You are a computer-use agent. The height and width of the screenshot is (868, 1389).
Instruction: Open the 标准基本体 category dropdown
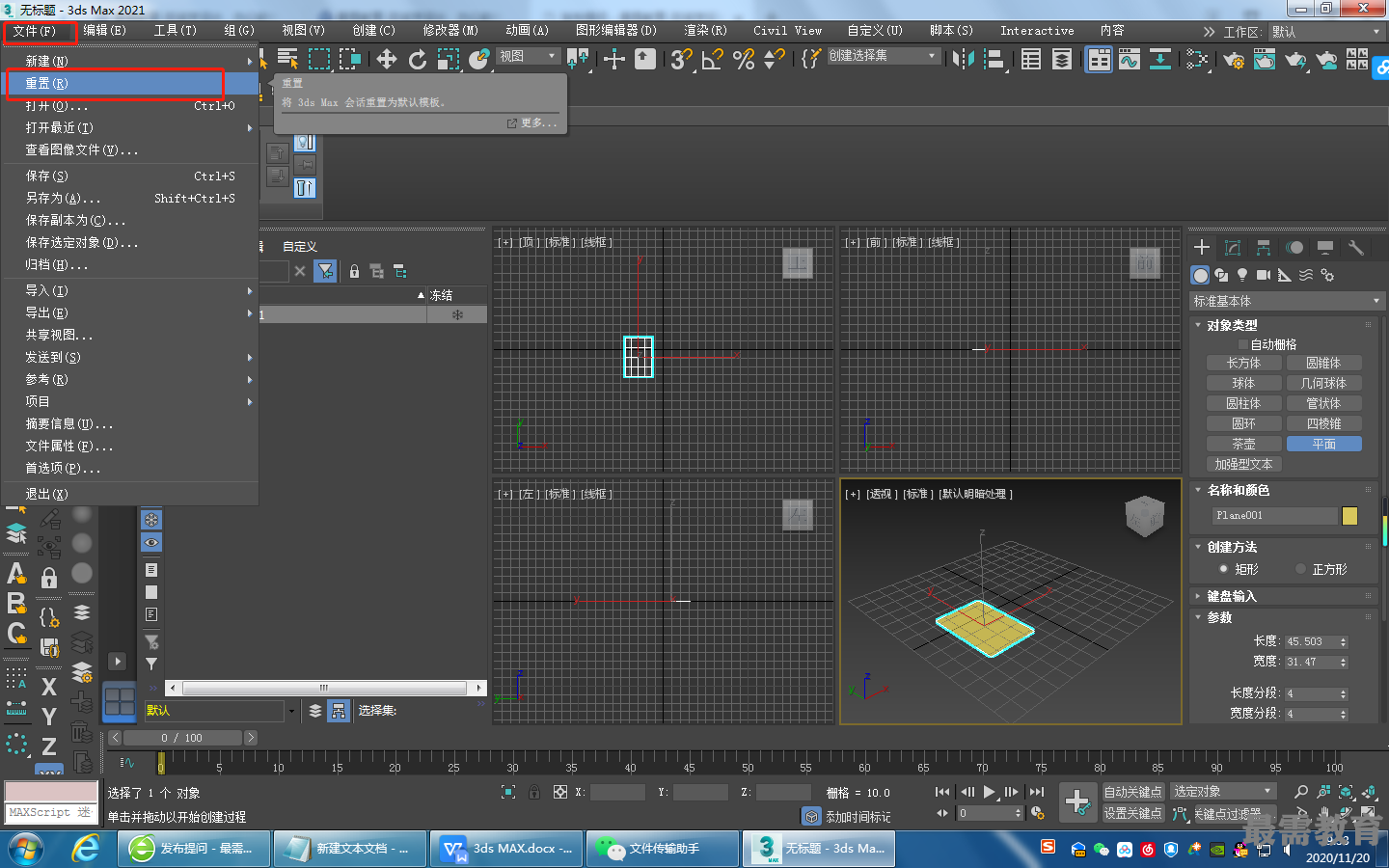pyautogui.click(x=1287, y=301)
